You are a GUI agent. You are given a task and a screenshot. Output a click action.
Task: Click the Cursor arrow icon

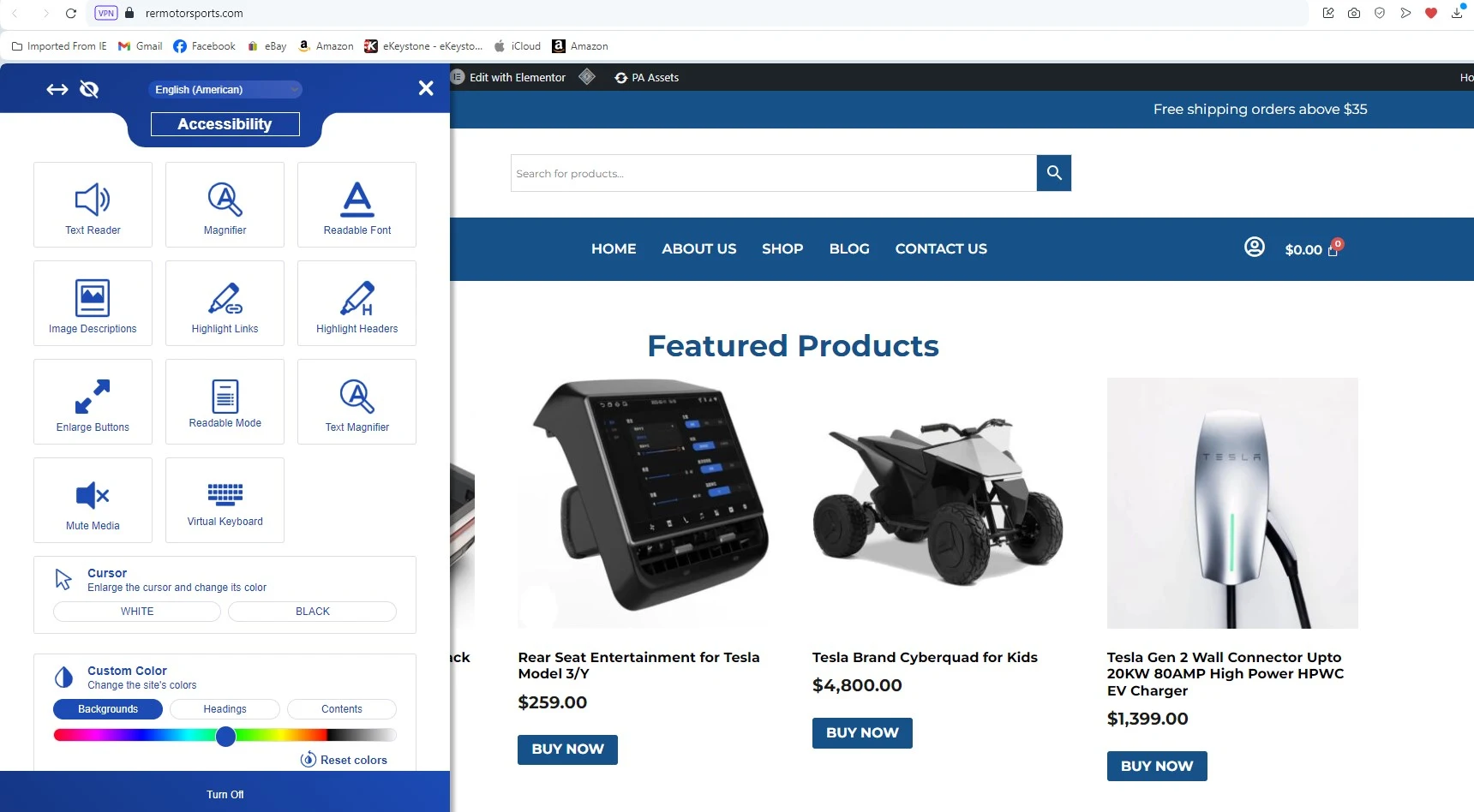click(63, 580)
